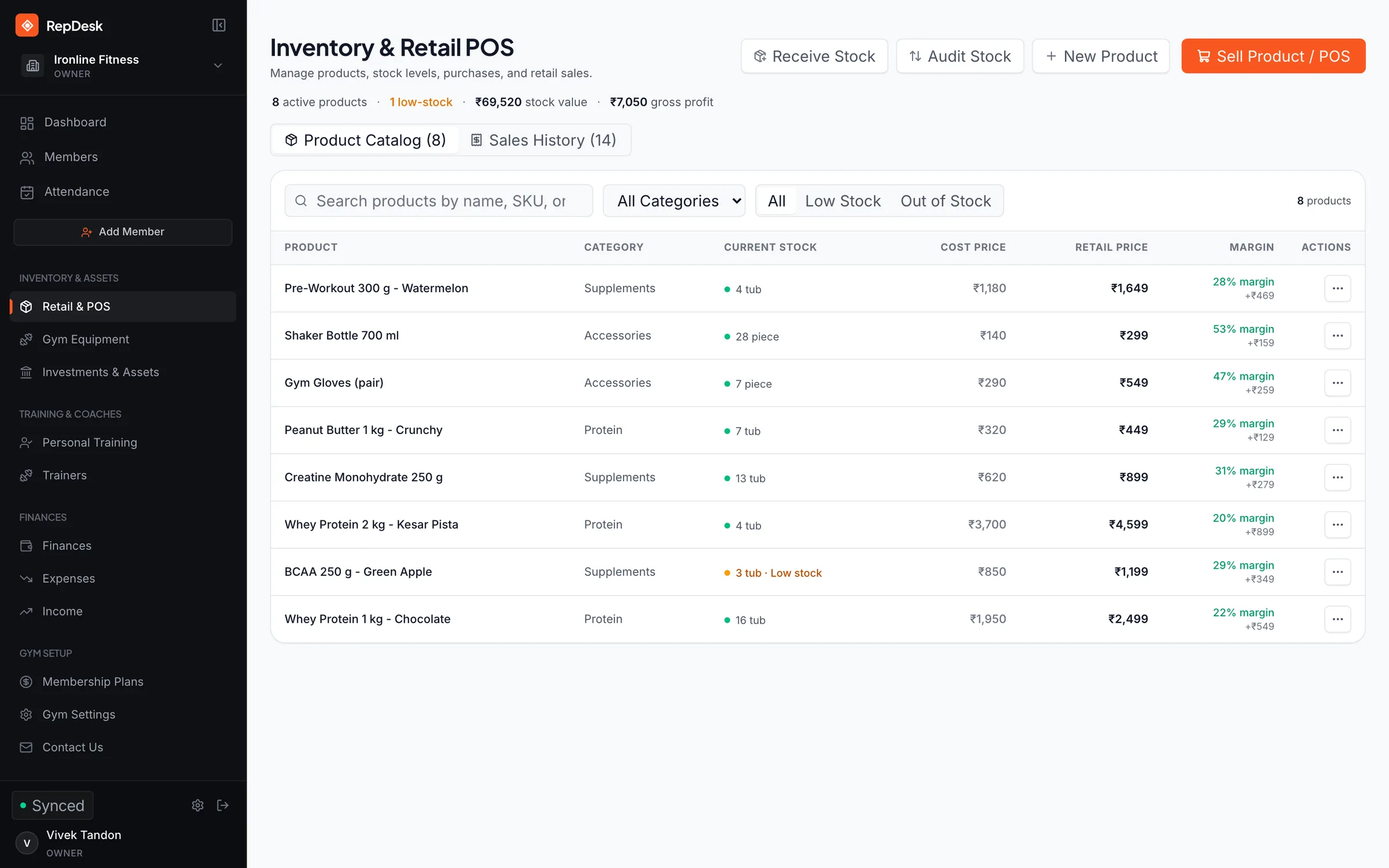
Task: Click the 1 low-stock link
Action: (421, 102)
